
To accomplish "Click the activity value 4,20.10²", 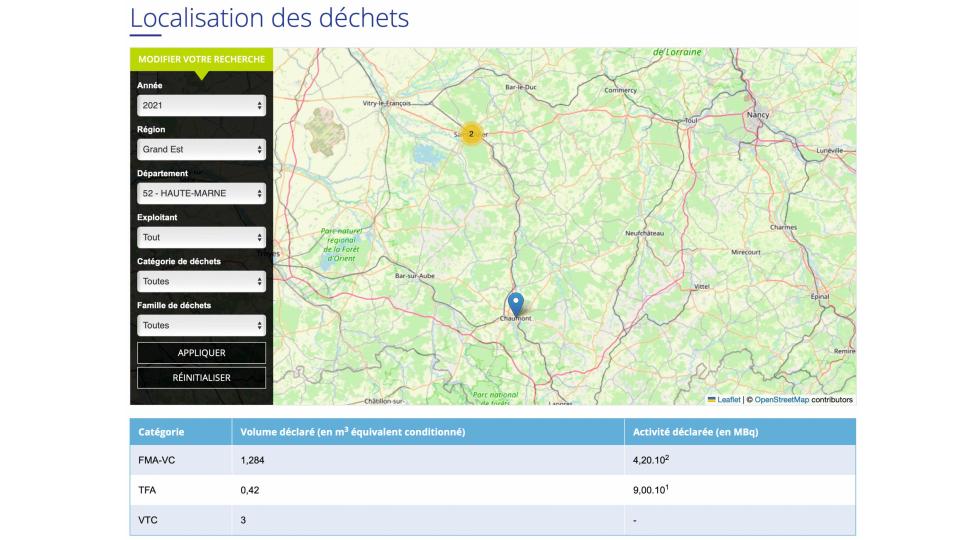I will [x=651, y=460].
